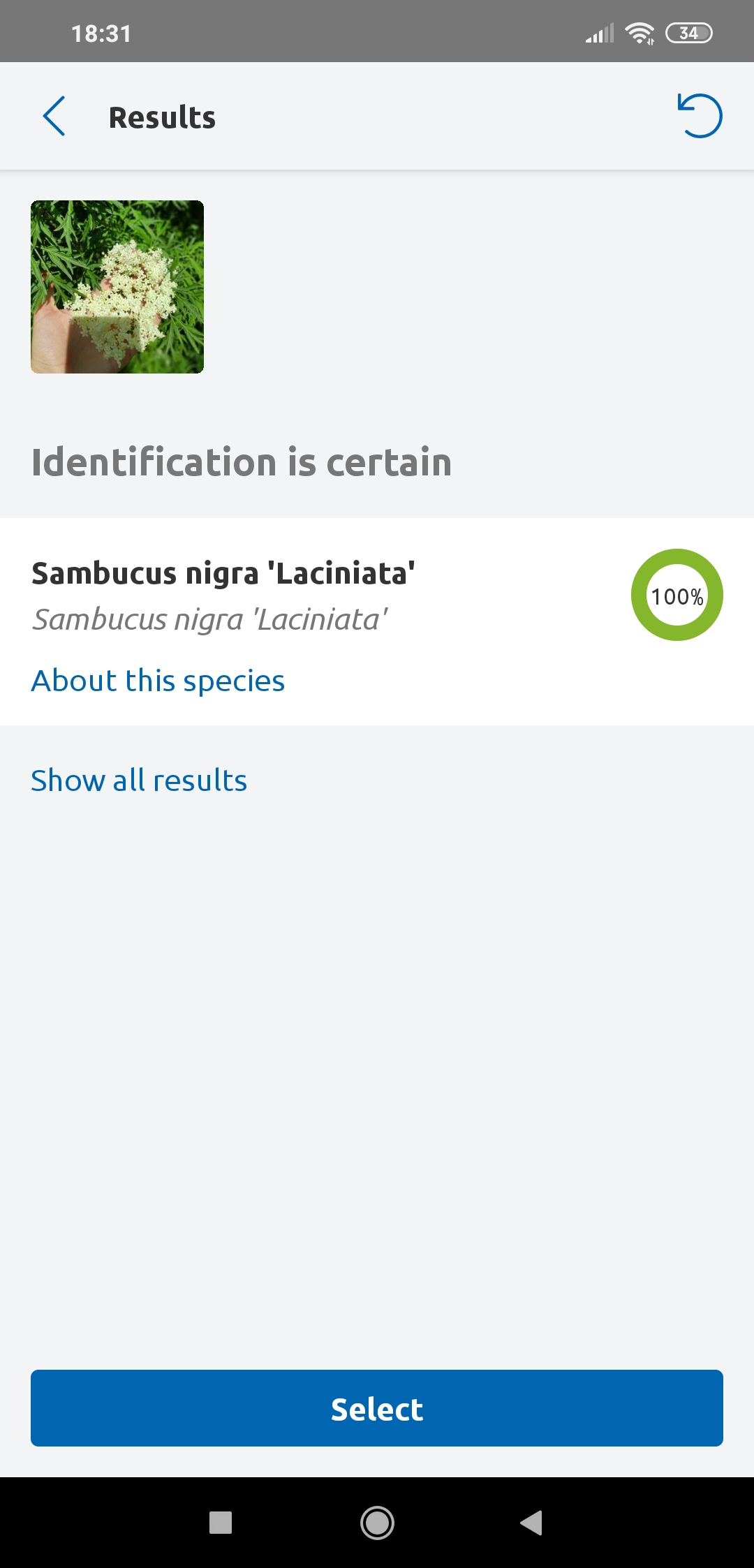Tap the 18:31 clock
Image resolution: width=754 pixels, height=1568 pixels.
[101, 34]
